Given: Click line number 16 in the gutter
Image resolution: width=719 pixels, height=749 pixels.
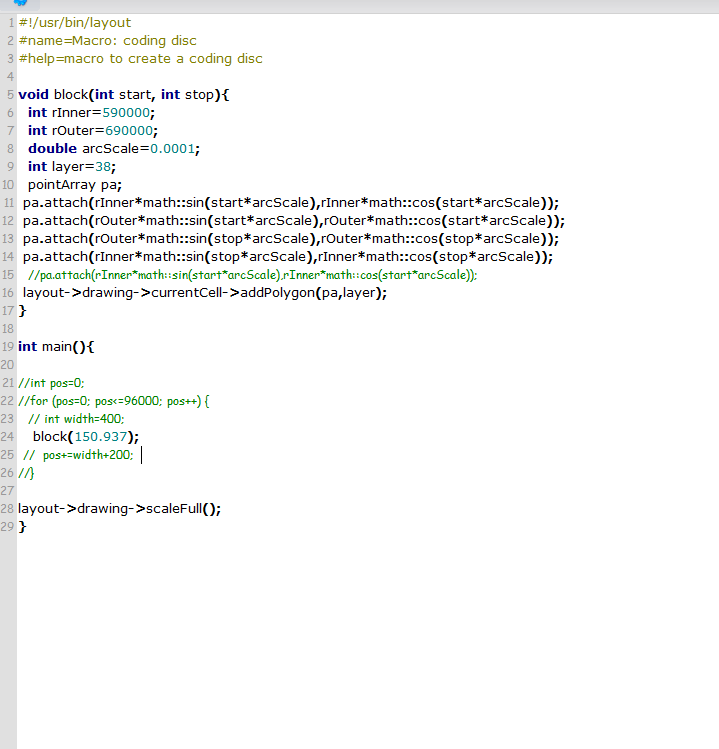Looking at the screenshot, I should (8, 293).
